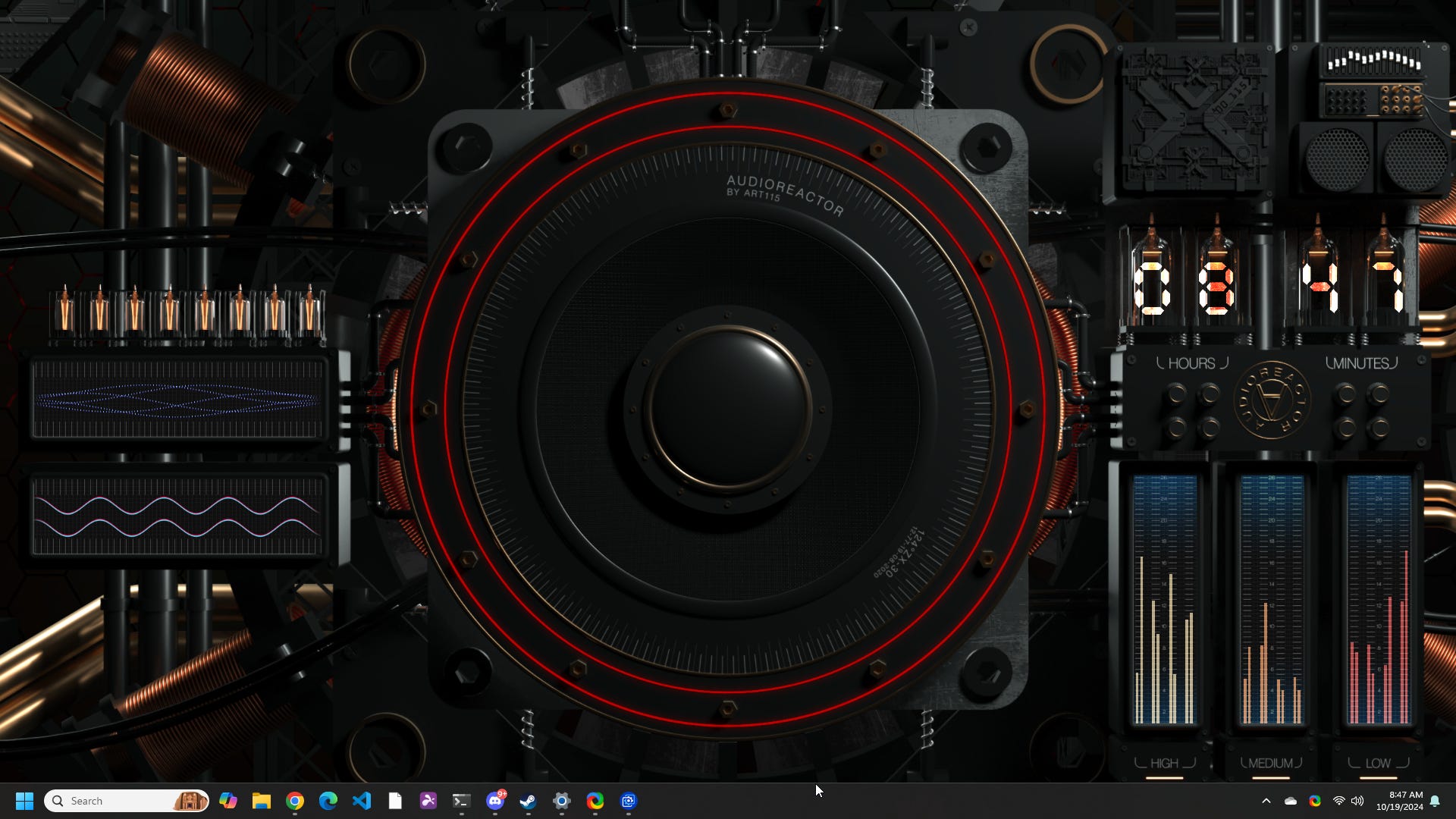Image resolution: width=1456 pixels, height=819 pixels.
Task: Launch Google Chrome from the taskbar
Action: (x=295, y=801)
